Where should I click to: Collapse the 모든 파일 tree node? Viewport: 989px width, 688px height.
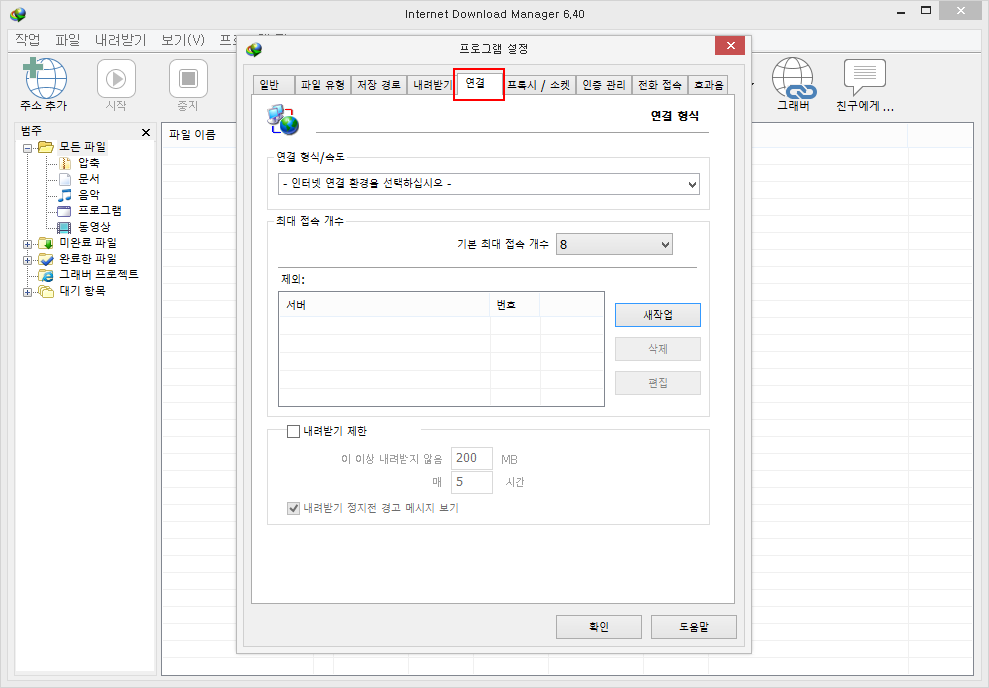[x=27, y=148]
